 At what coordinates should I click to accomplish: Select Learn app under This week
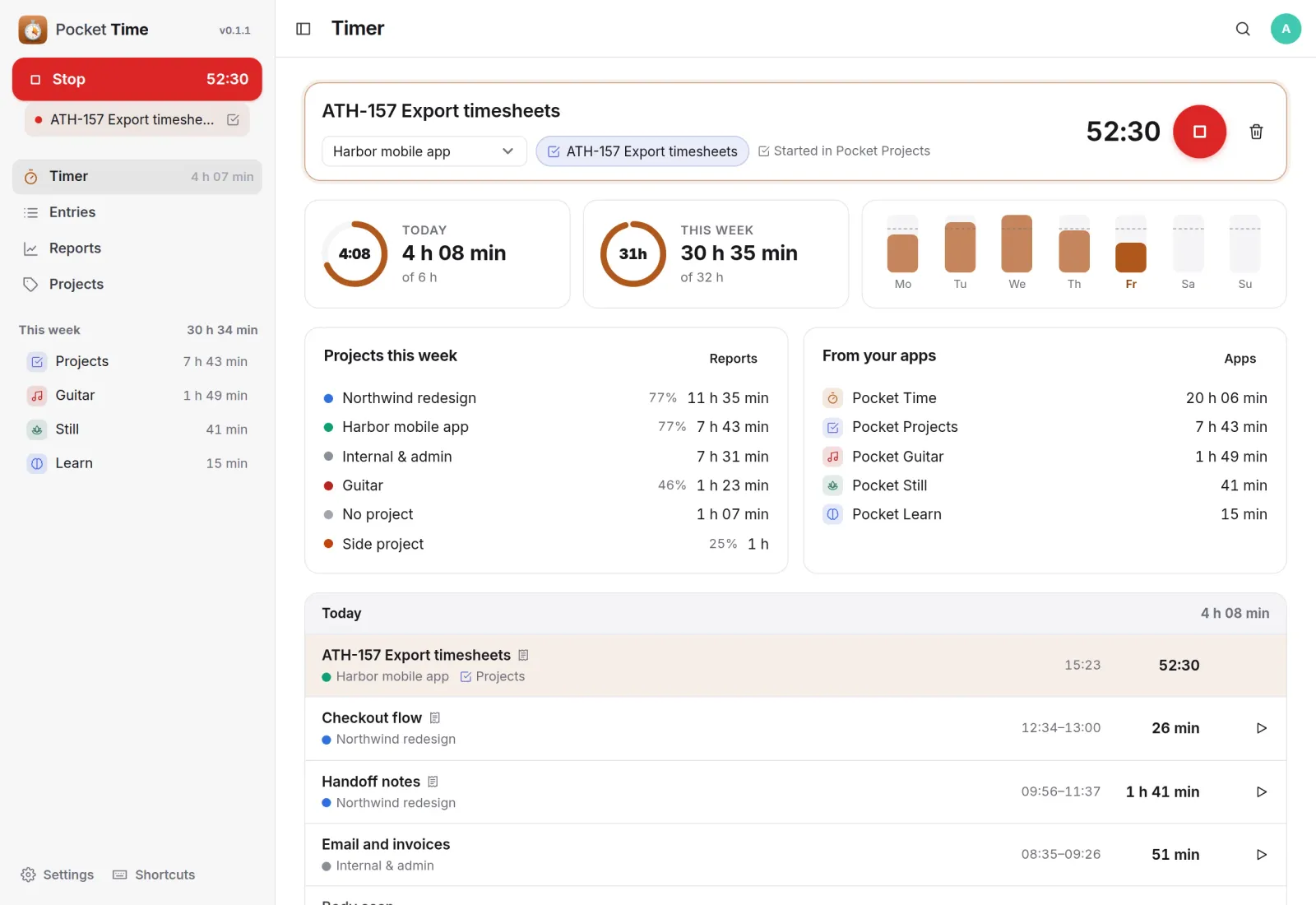[137, 463]
